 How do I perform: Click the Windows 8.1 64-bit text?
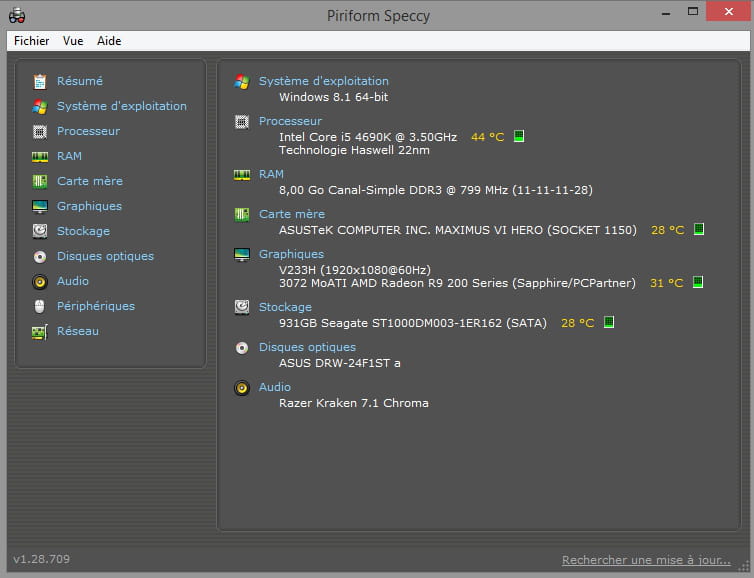pos(334,97)
